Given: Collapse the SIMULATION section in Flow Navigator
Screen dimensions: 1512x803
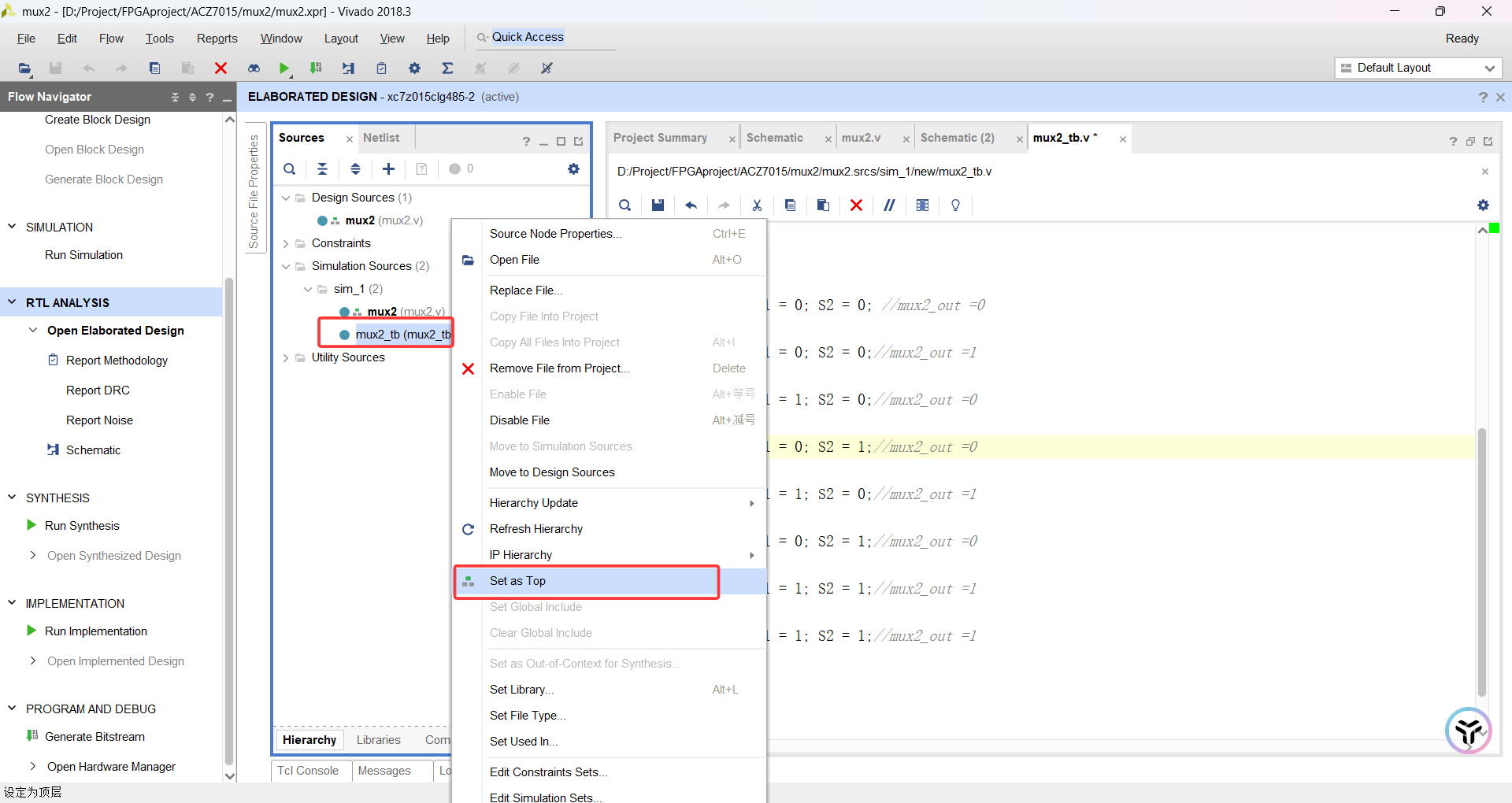Looking at the screenshot, I should pyautogui.click(x=12, y=227).
